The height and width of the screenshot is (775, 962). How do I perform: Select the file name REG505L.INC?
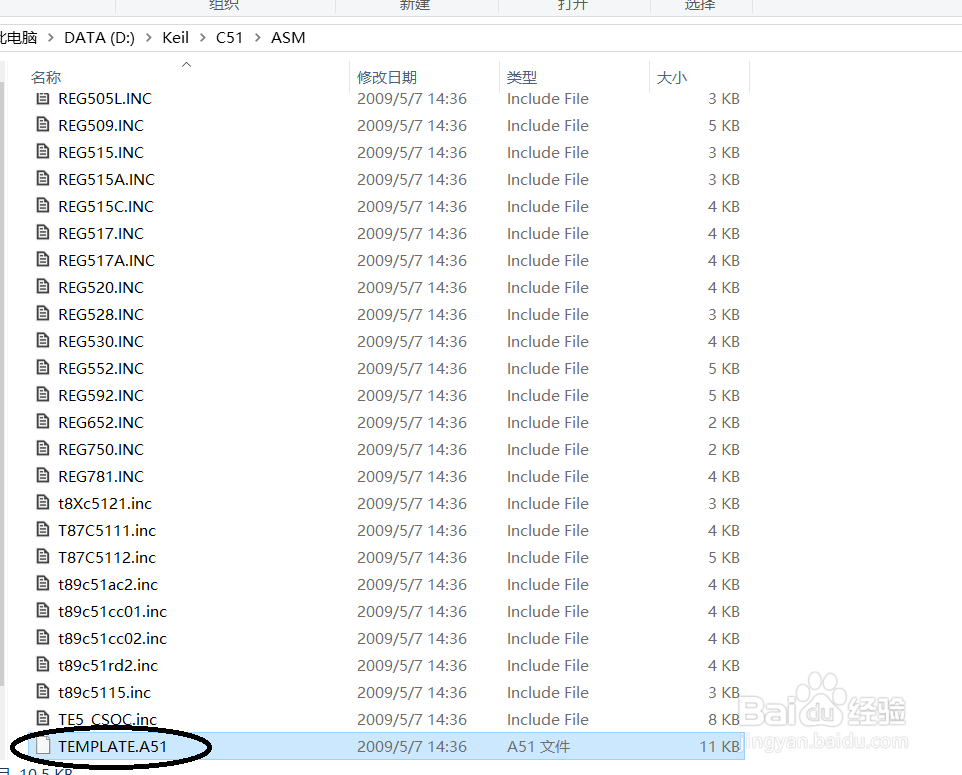pos(105,98)
